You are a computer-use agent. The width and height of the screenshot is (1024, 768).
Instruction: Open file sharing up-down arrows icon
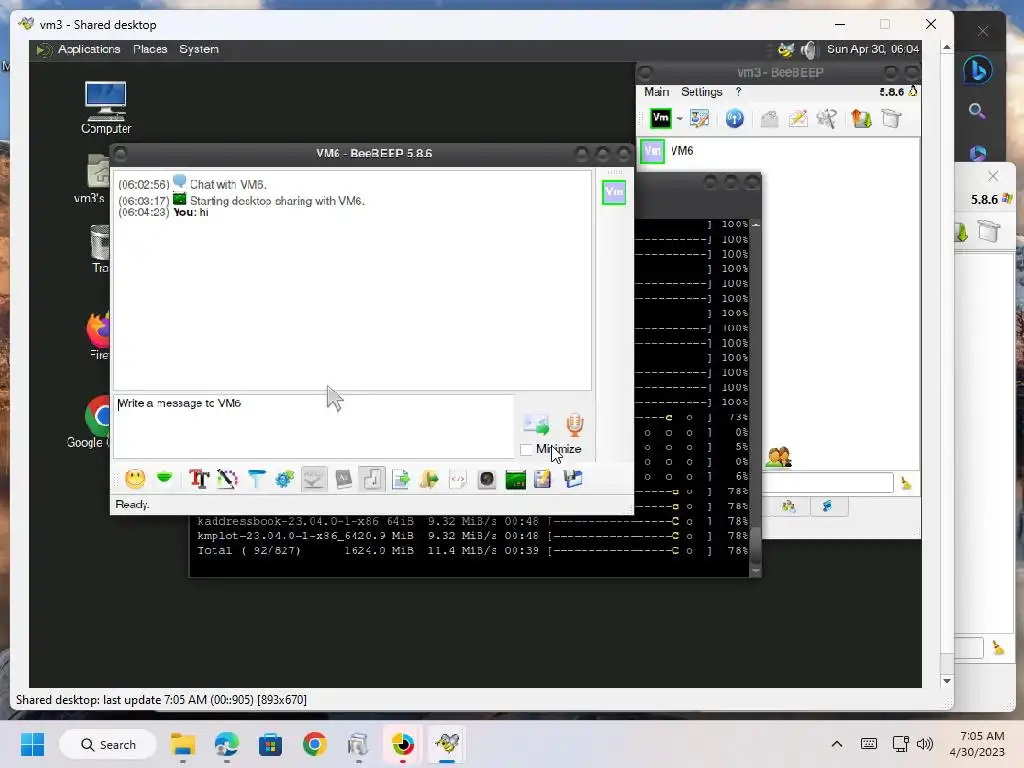861,118
